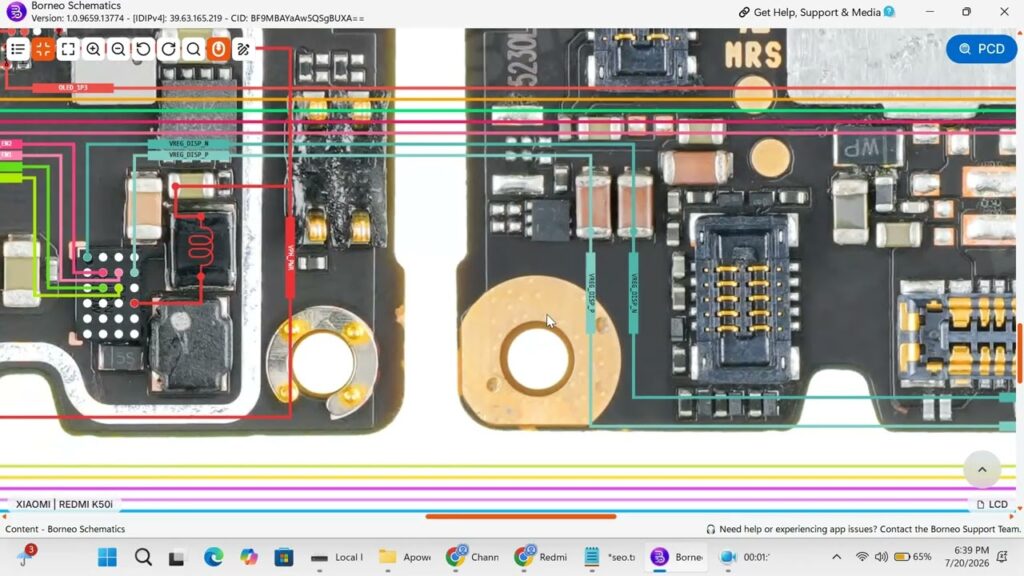Toggle the orange exit-fullscreen collapse icon

tap(43, 49)
